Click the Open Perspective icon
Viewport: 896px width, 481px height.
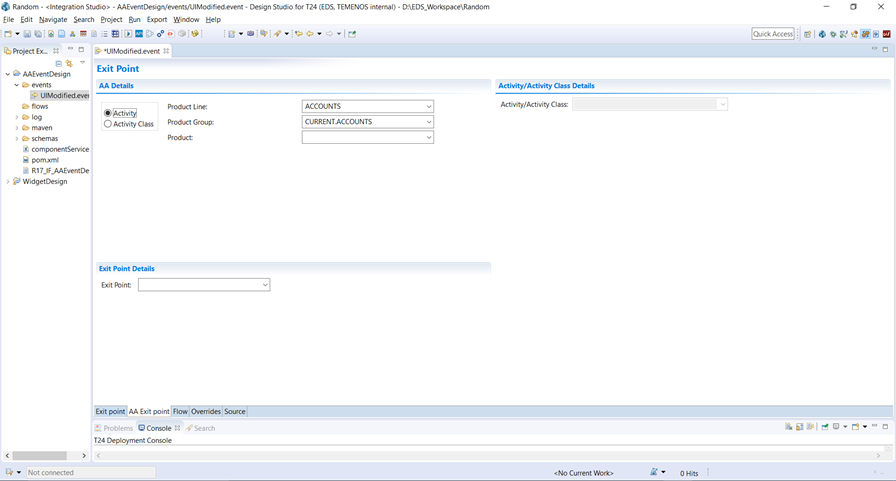[x=807, y=34]
